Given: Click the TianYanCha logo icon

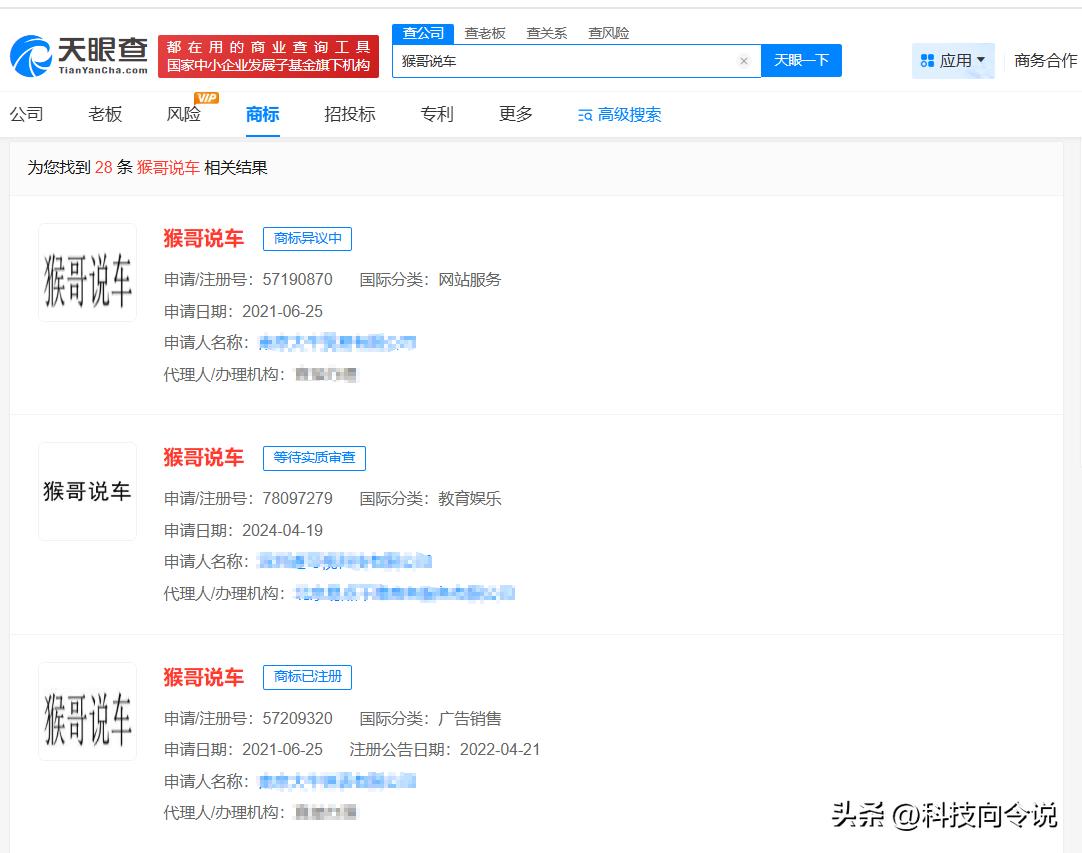Looking at the screenshot, I should click(31, 57).
